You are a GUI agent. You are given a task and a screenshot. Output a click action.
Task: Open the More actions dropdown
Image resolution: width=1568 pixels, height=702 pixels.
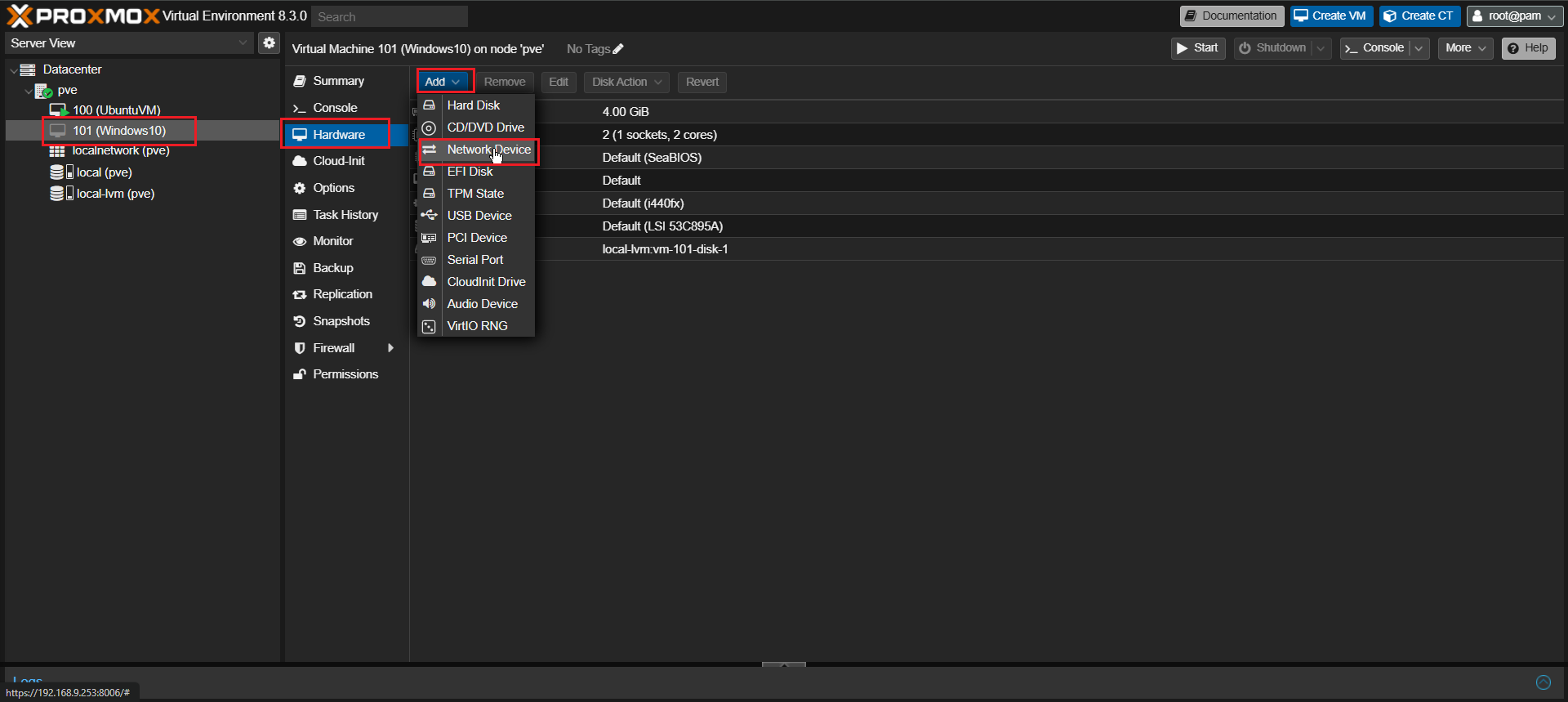click(x=1465, y=48)
